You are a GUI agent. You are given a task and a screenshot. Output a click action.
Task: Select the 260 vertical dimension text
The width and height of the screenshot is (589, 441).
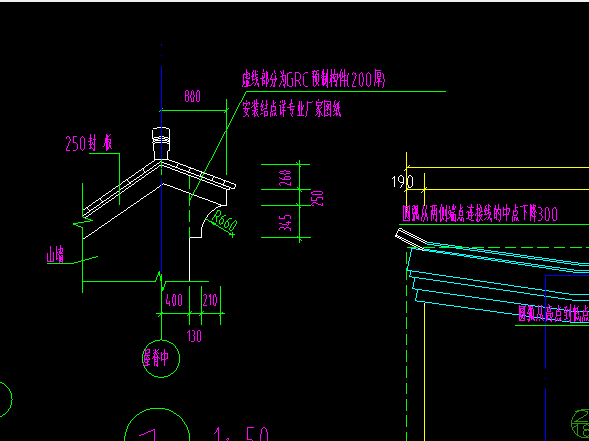286,178
